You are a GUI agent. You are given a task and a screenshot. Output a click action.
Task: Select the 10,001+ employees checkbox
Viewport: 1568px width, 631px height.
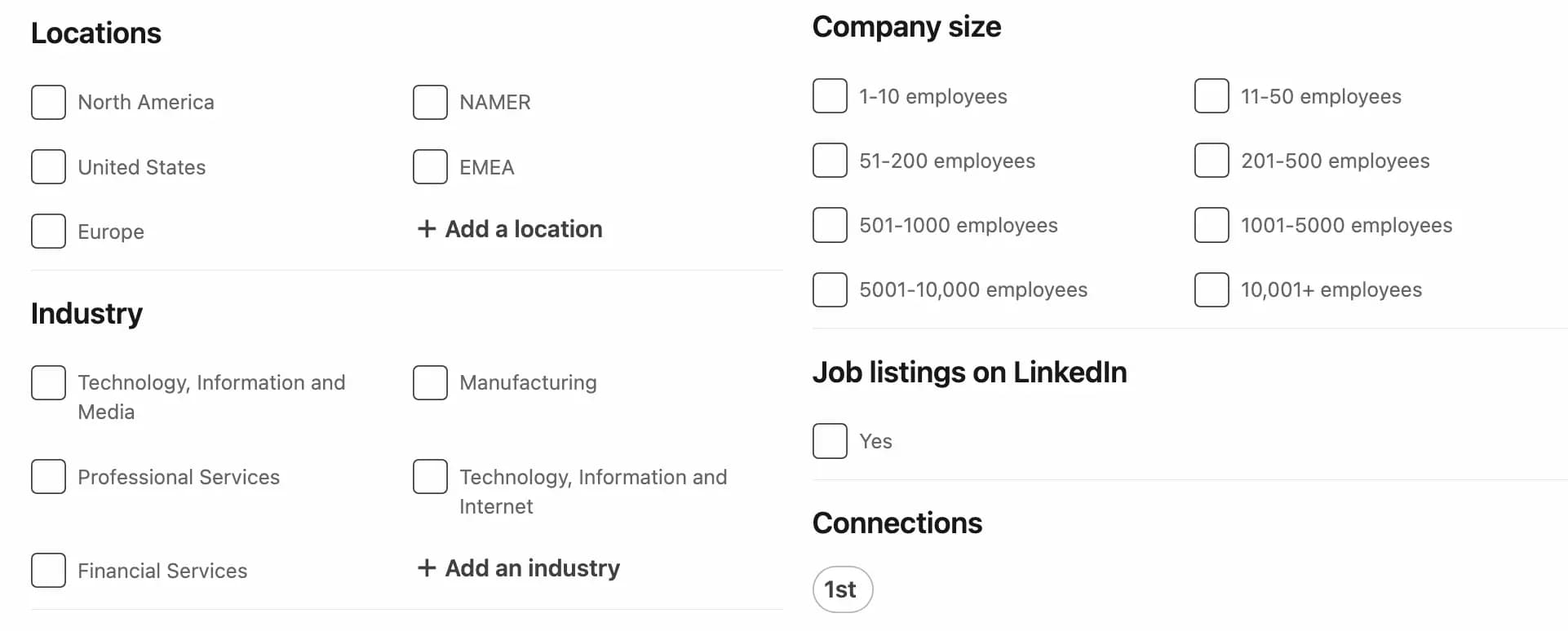point(1211,289)
